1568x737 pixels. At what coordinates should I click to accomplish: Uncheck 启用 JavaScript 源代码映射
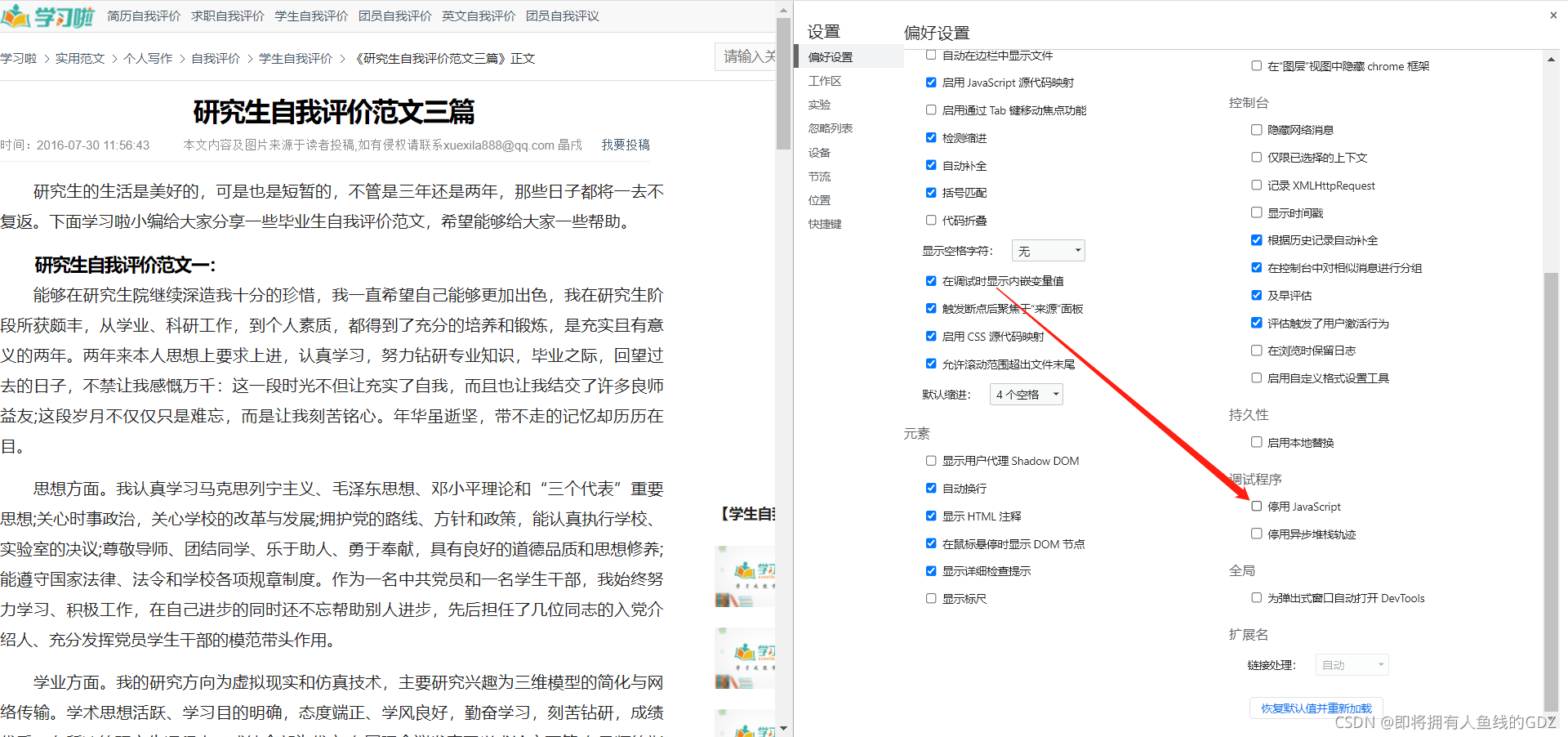coord(931,83)
